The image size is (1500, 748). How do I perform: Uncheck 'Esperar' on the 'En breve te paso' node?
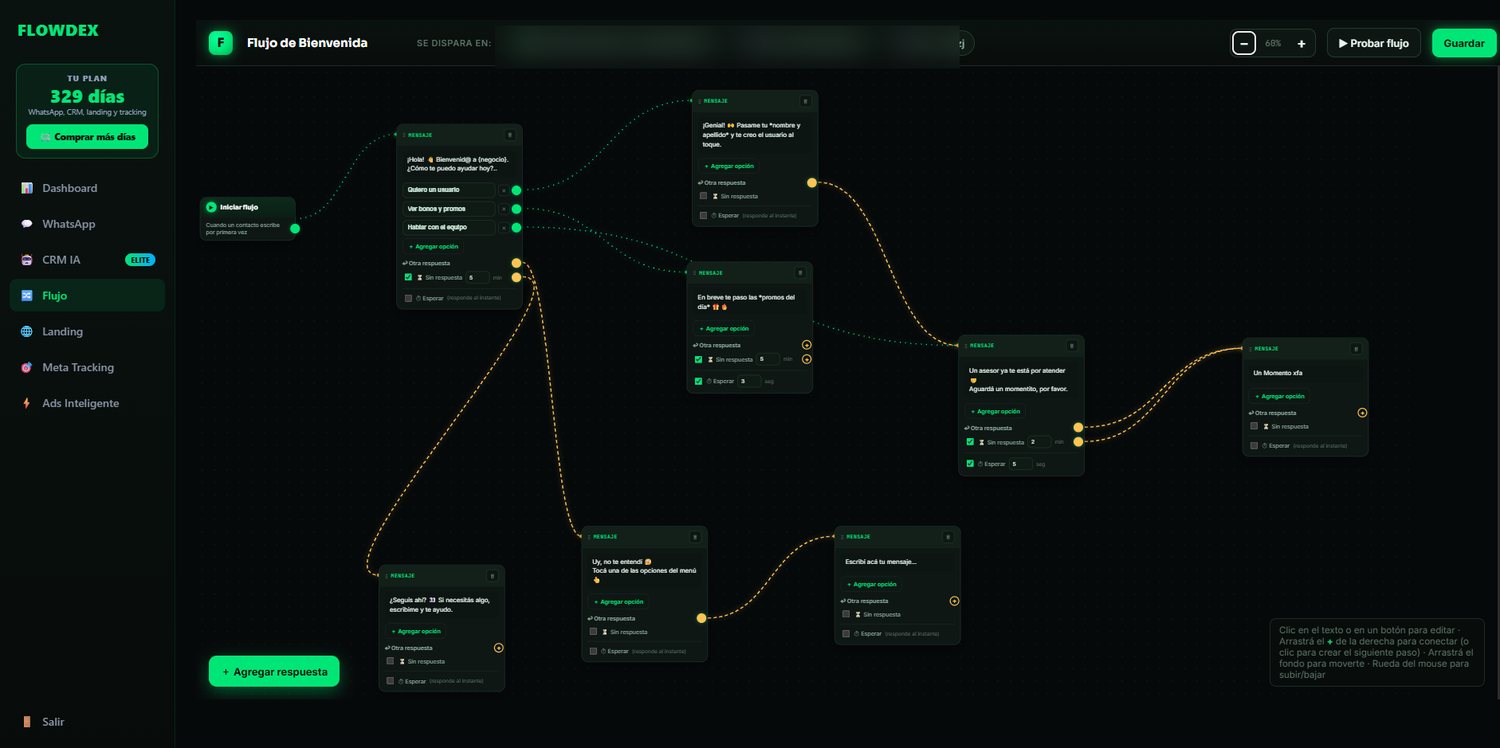point(699,381)
